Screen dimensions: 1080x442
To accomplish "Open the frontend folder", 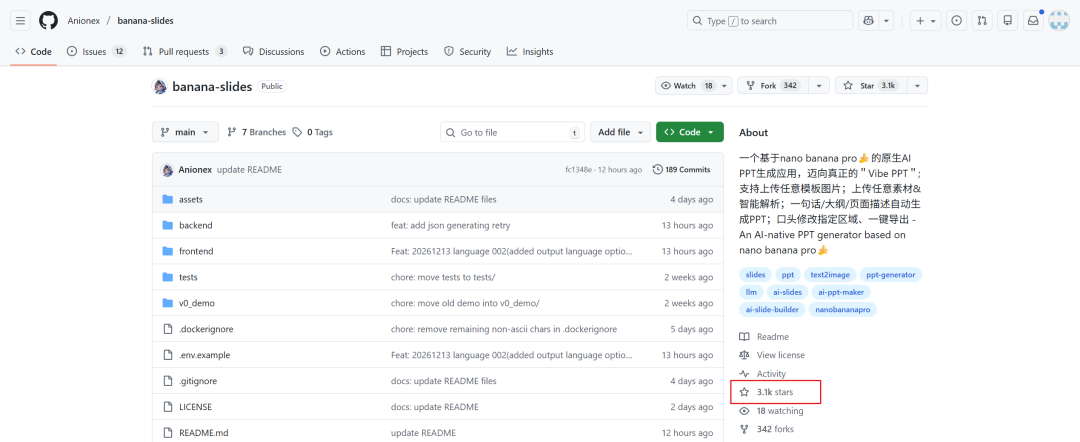I will (196, 251).
